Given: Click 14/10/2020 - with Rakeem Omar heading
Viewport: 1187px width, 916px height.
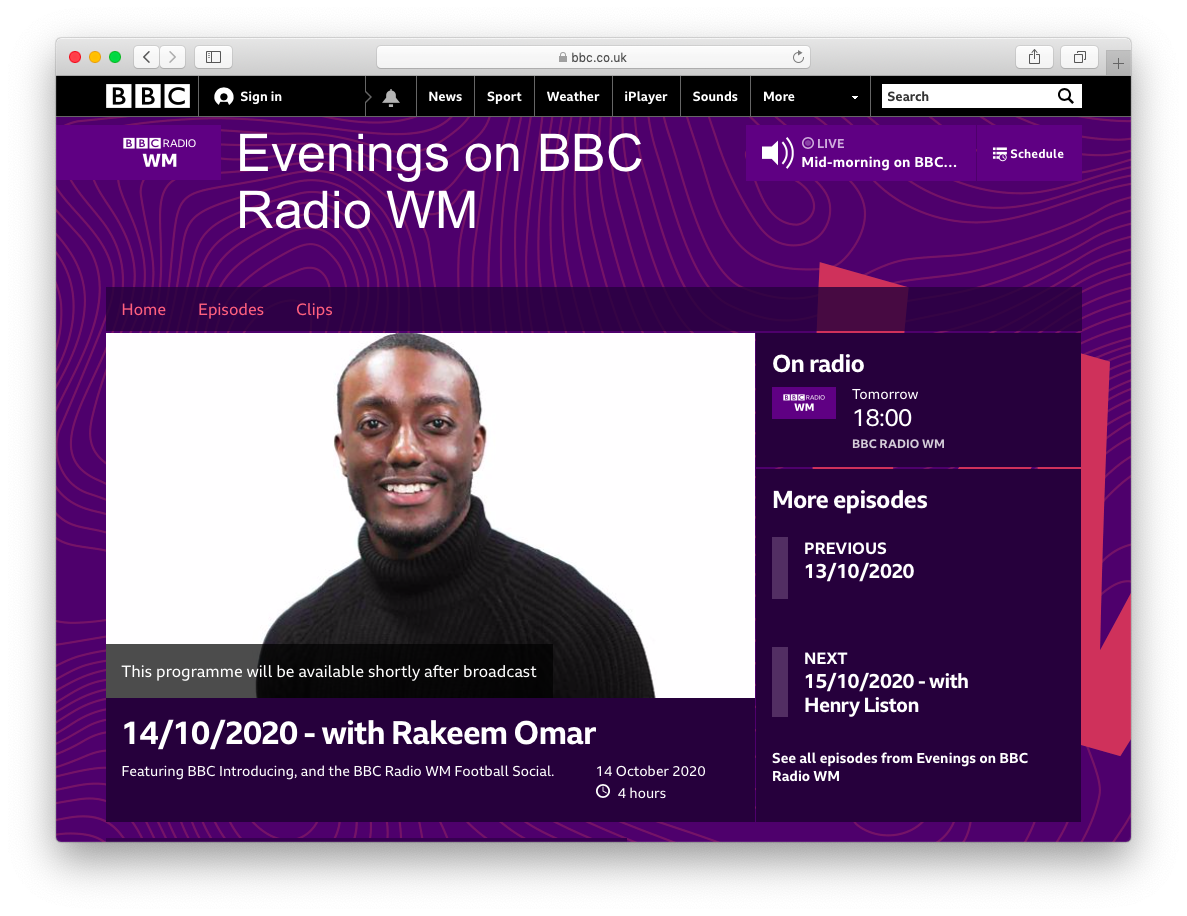Looking at the screenshot, I should 359,733.
